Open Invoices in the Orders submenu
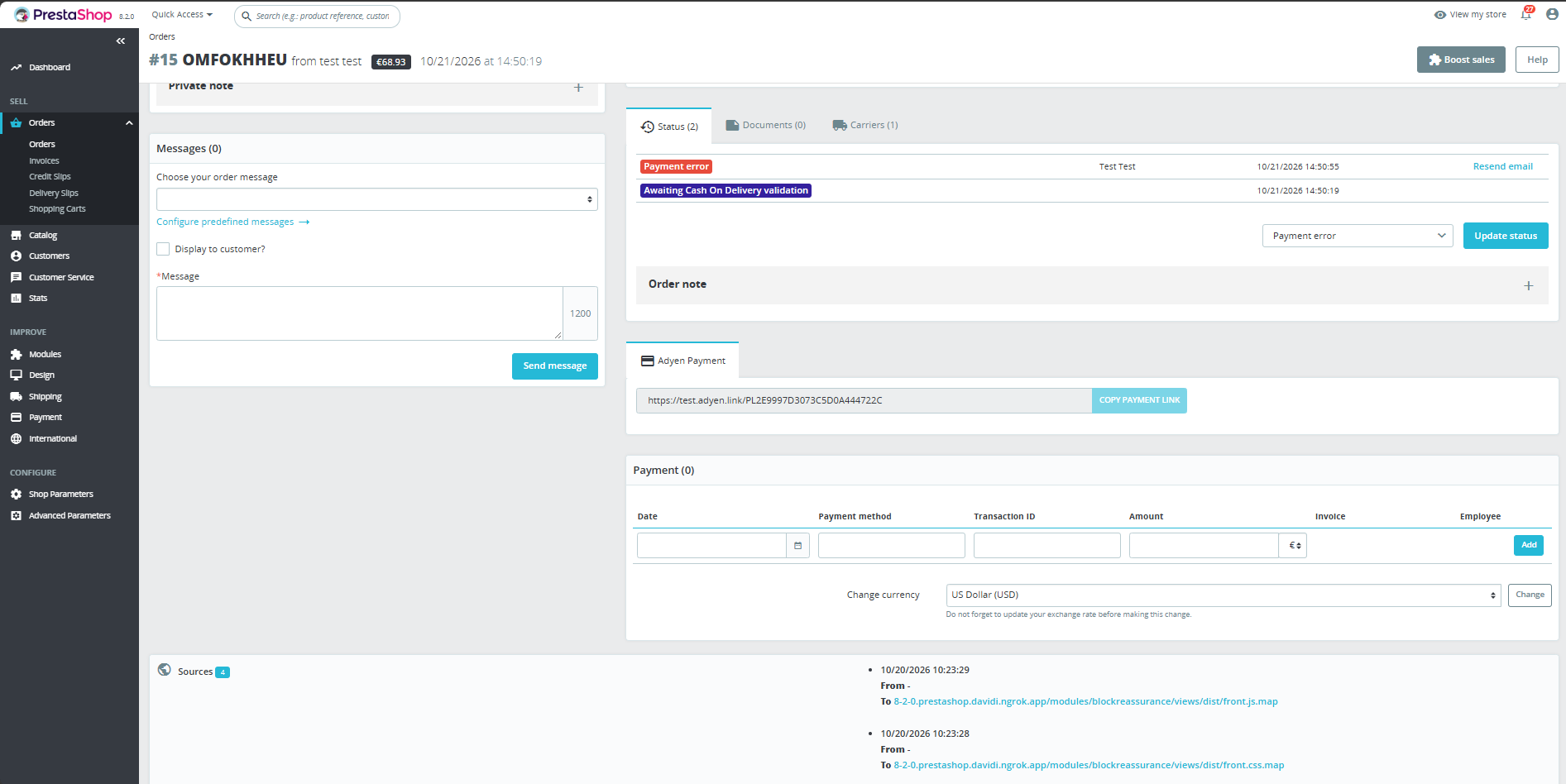The image size is (1566, 784). [44, 161]
